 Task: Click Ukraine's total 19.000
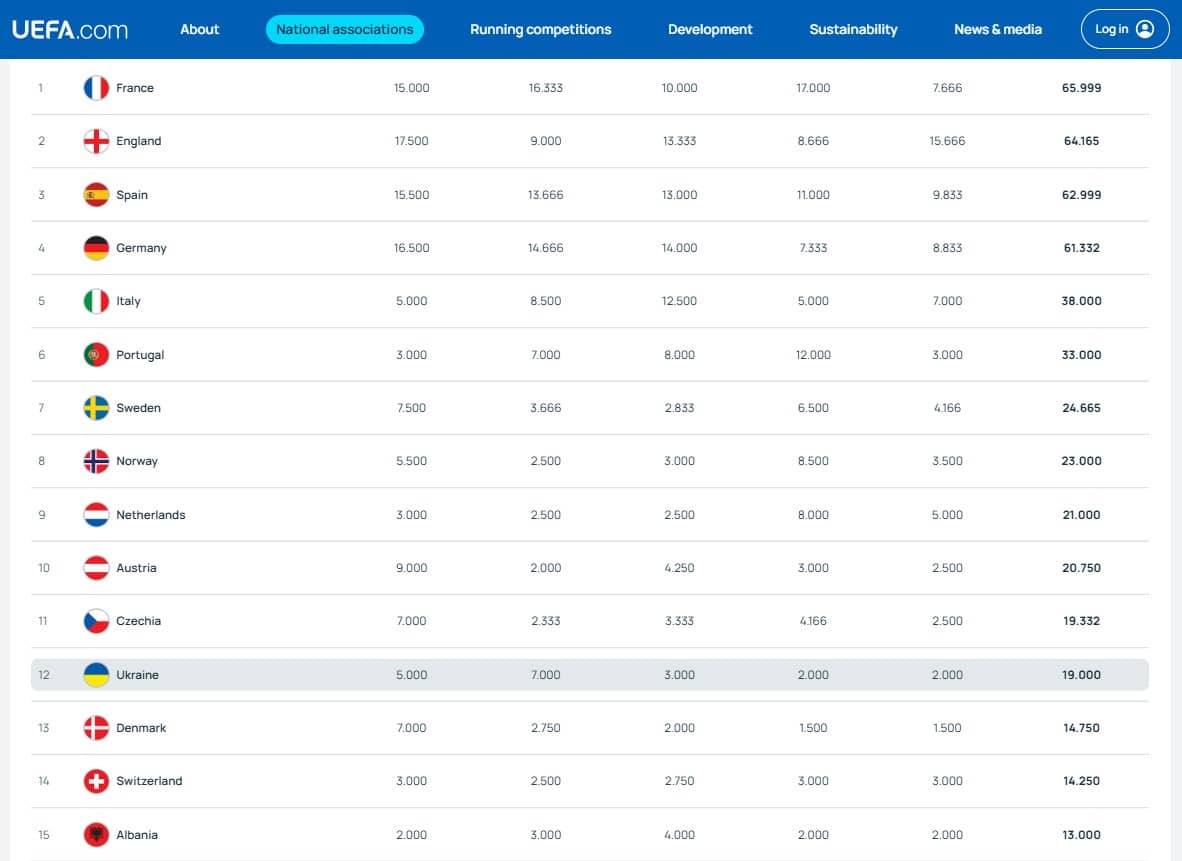pos(1081,675)
